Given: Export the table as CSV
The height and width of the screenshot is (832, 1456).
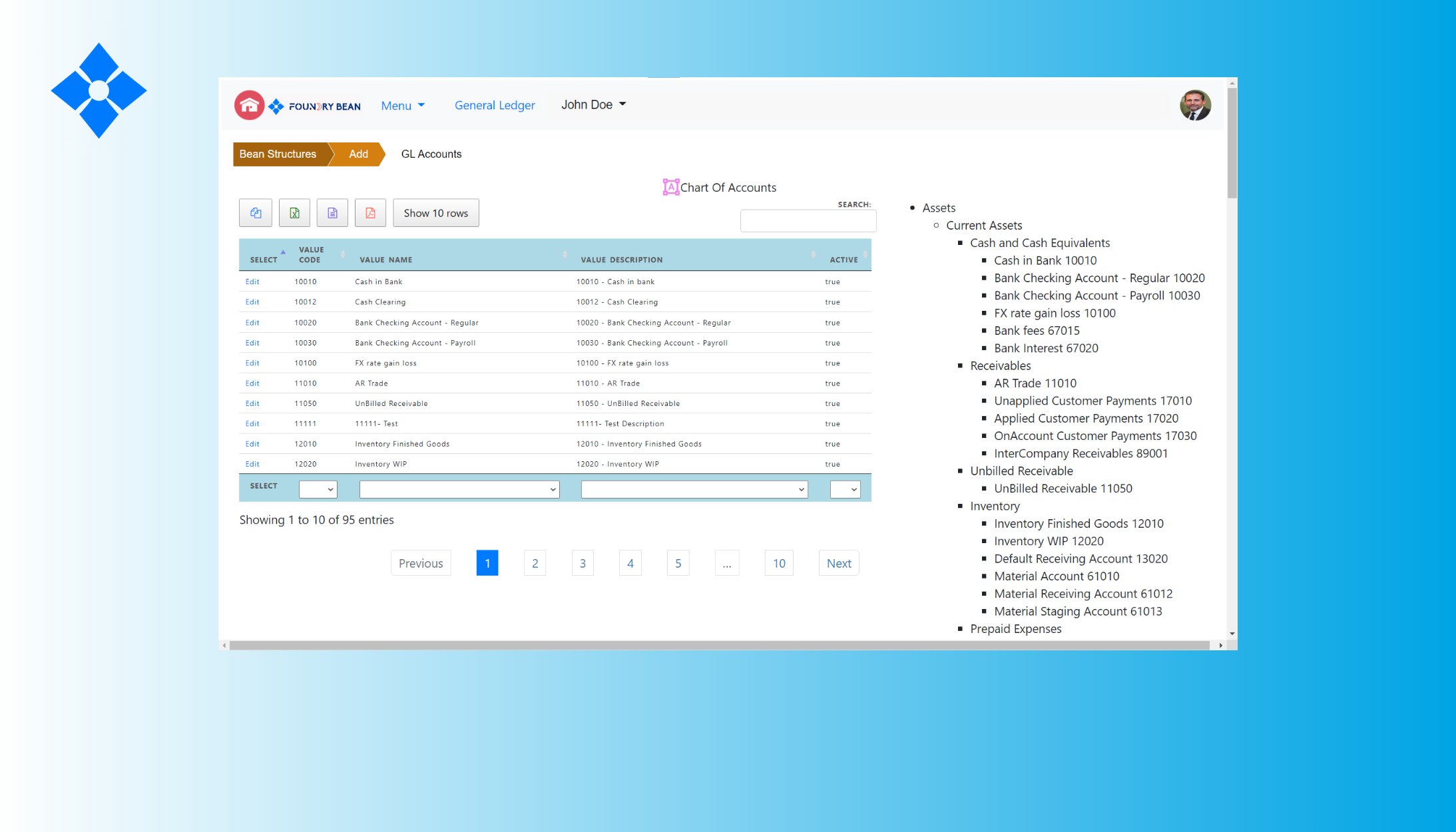Looking at the screenshot, I should point(332,212).
